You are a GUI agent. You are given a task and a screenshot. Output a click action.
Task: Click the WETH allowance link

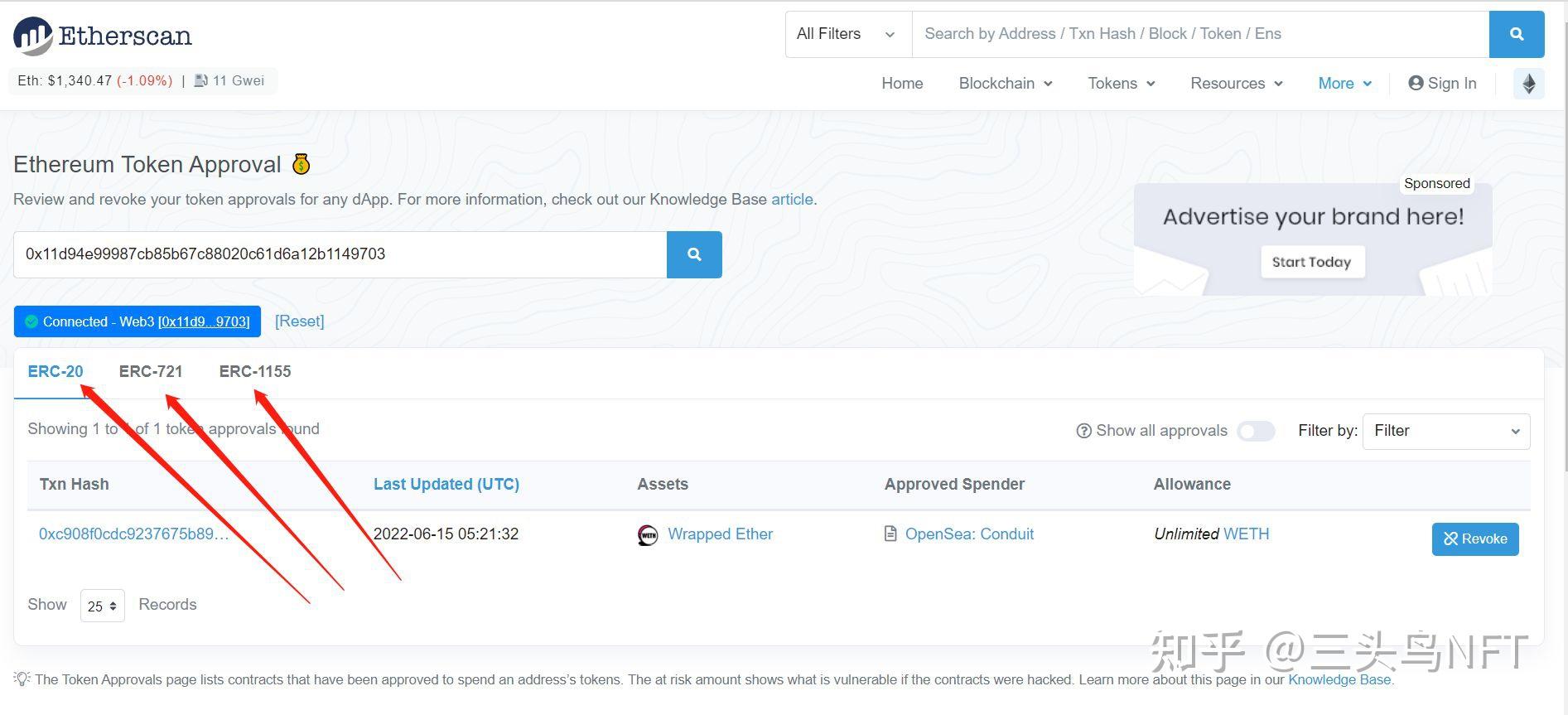1246,534
